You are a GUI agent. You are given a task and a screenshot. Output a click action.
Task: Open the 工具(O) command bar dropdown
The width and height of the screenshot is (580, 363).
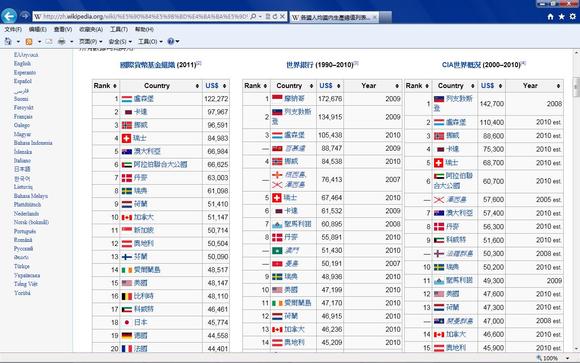tap(150, 41)
